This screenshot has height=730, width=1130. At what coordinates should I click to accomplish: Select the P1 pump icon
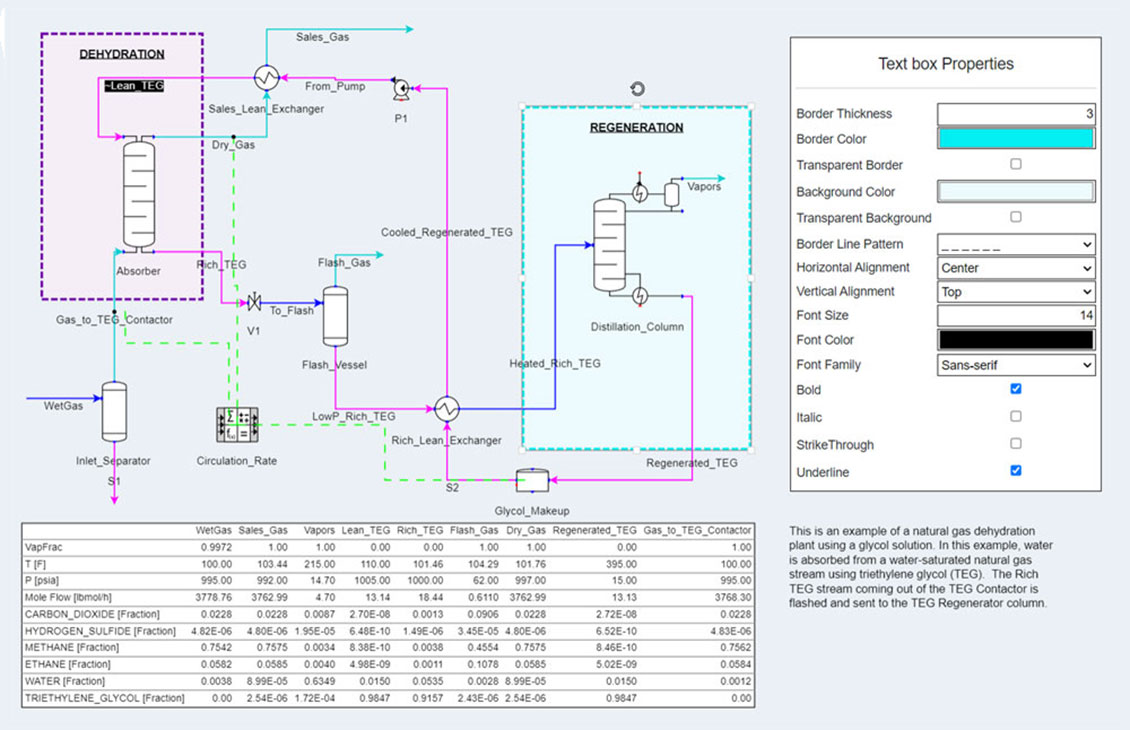point(401,88)
